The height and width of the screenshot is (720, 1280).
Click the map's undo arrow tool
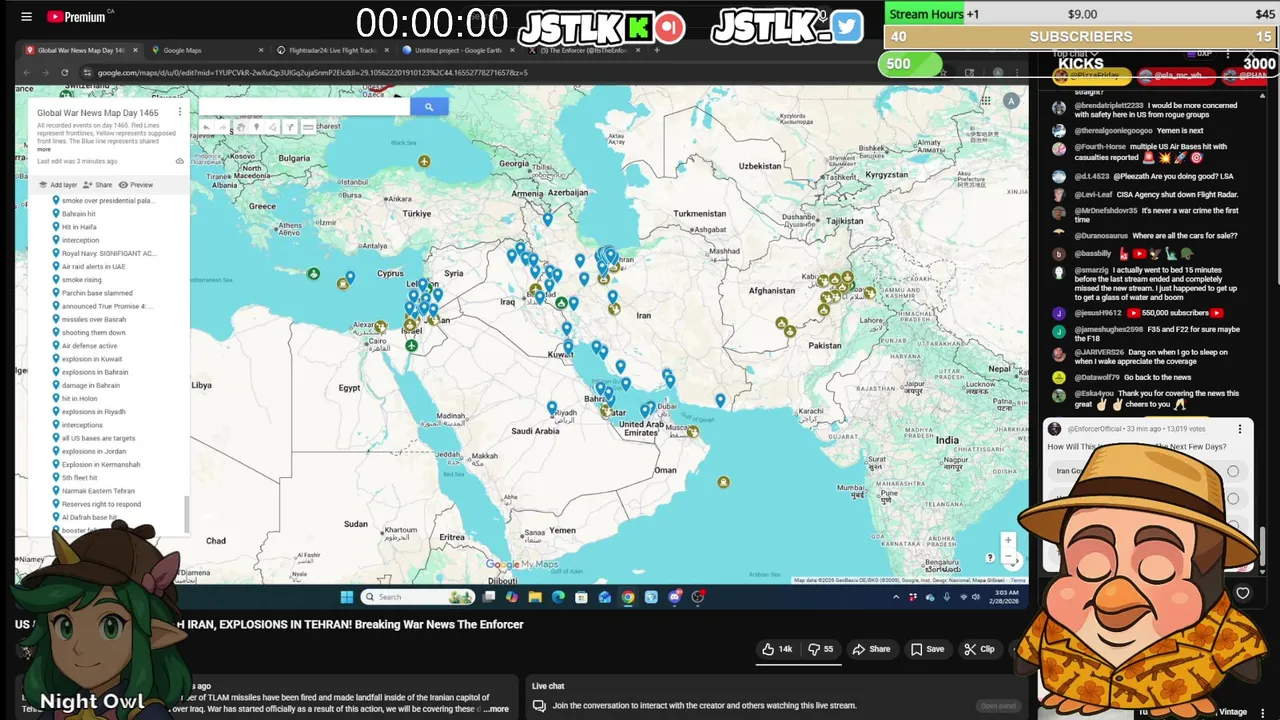click(x=206, y=127)
